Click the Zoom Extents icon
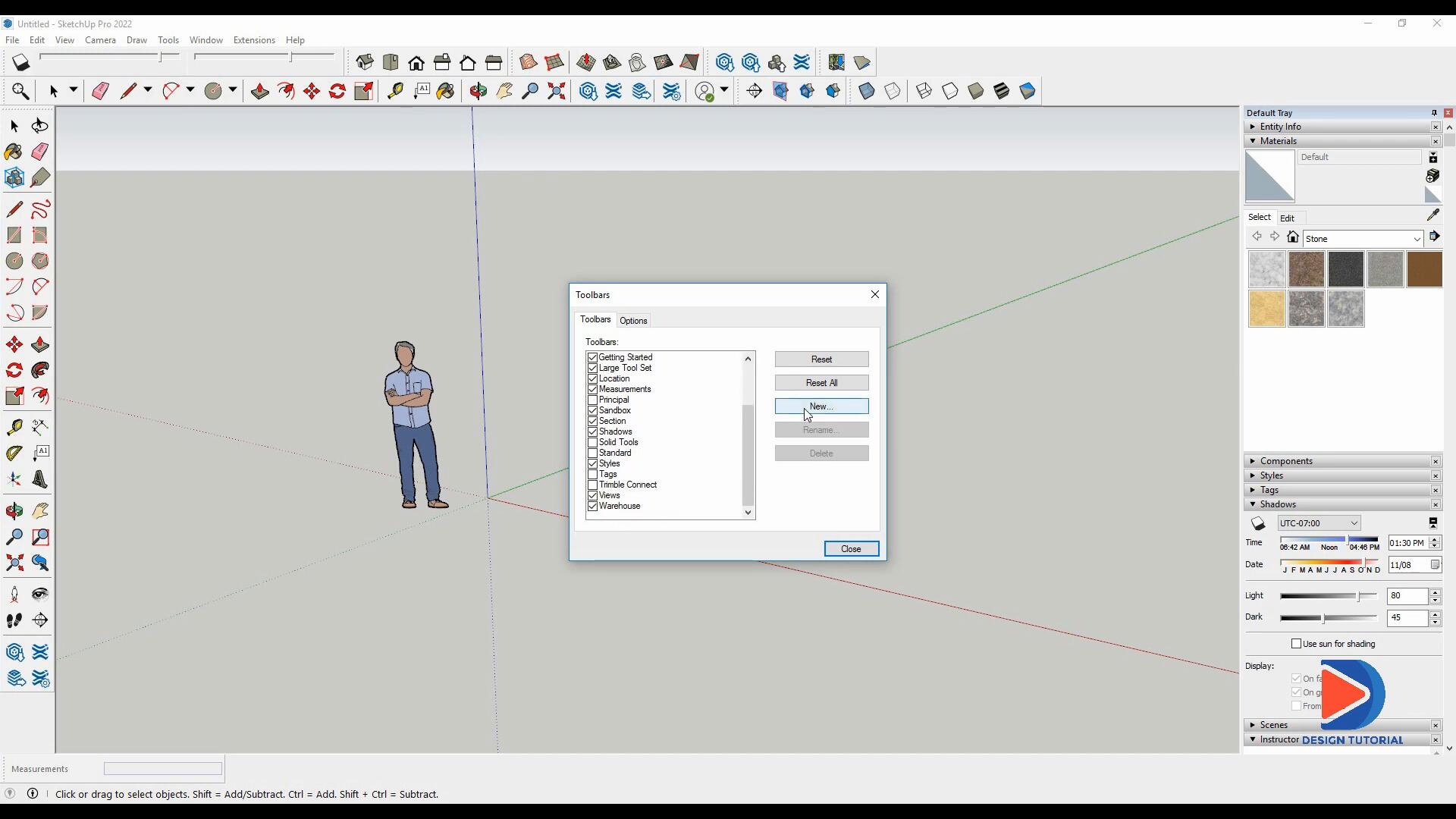This screenshot has height=819, width=1456. click(14, 563)
